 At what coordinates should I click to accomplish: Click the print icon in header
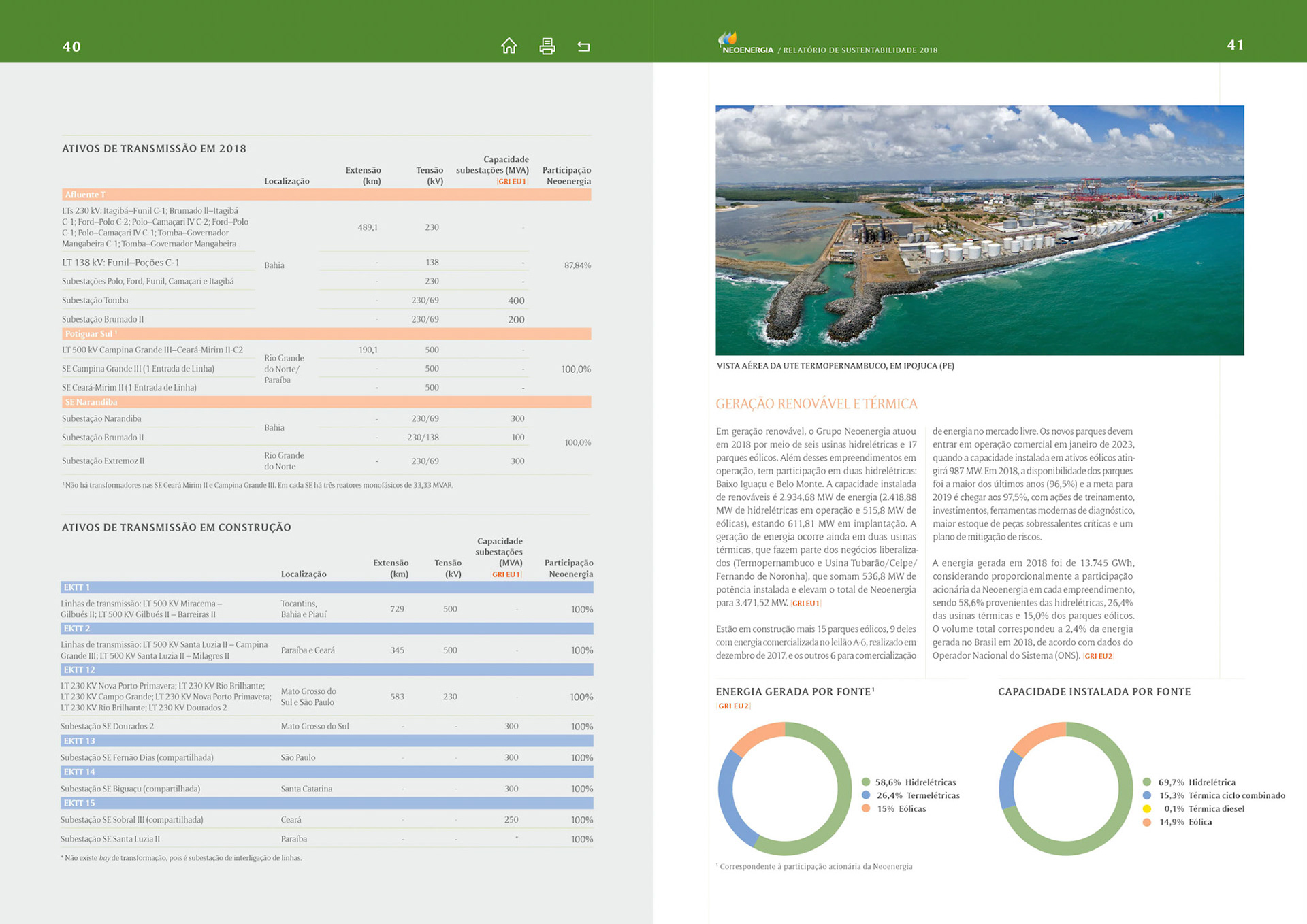point(547,46)
